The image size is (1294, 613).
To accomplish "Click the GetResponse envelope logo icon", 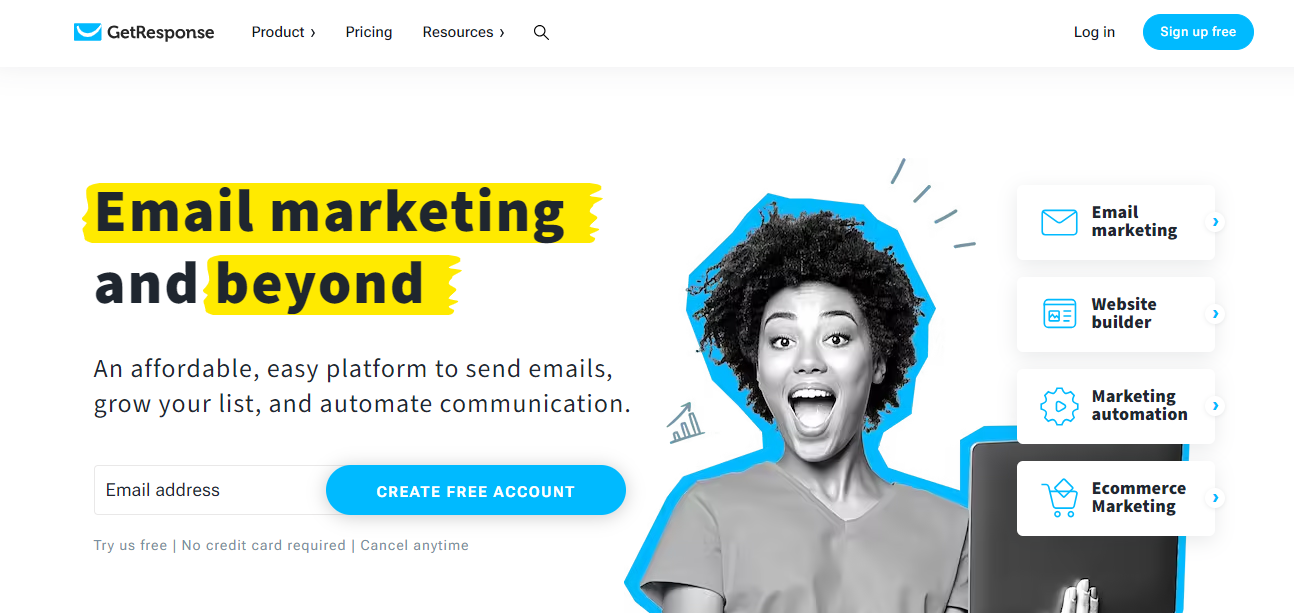I will point(88,32).
